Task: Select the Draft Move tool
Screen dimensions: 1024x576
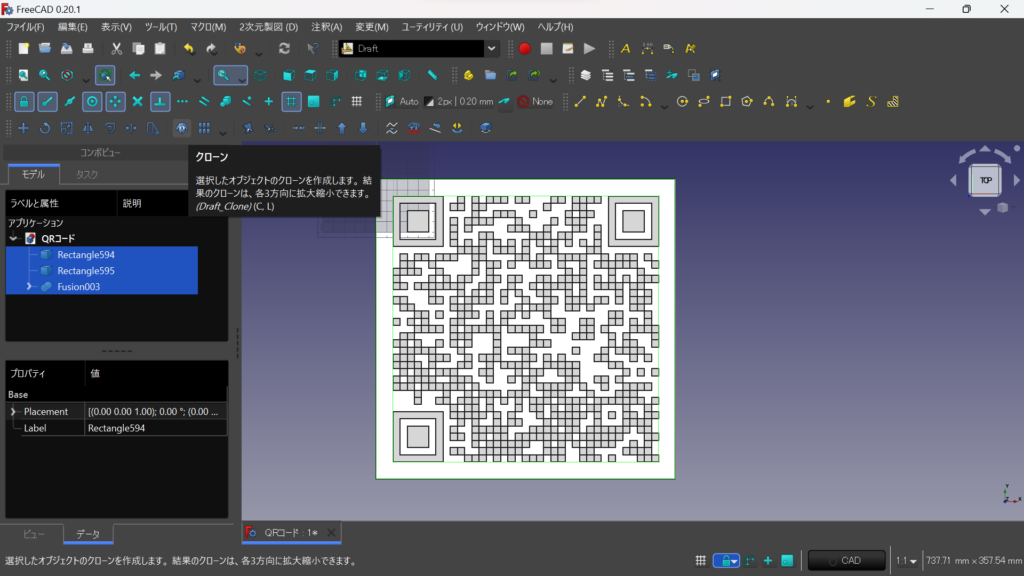Action: (24, 128)
